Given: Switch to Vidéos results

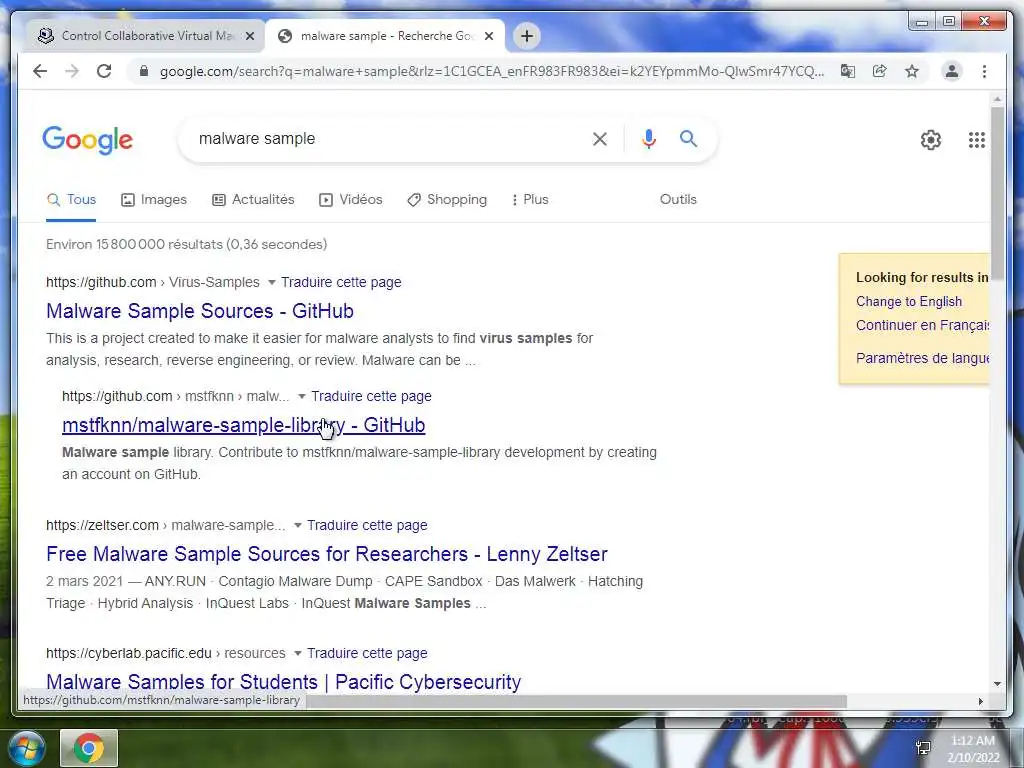Looking at the screenshot, I should pos(351,200).
